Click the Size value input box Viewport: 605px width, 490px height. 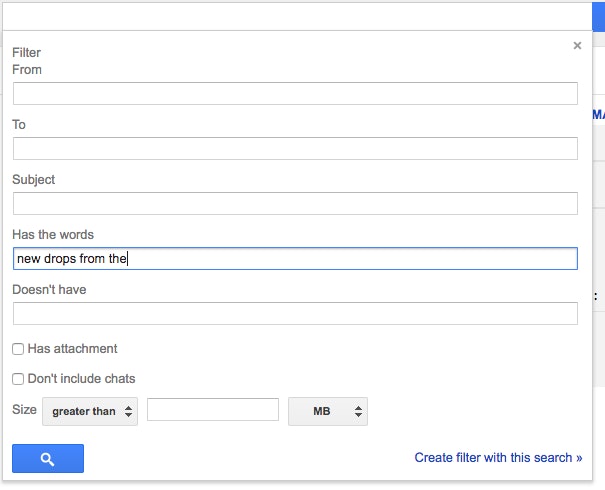pyautogui.click(x=212, y=410)
